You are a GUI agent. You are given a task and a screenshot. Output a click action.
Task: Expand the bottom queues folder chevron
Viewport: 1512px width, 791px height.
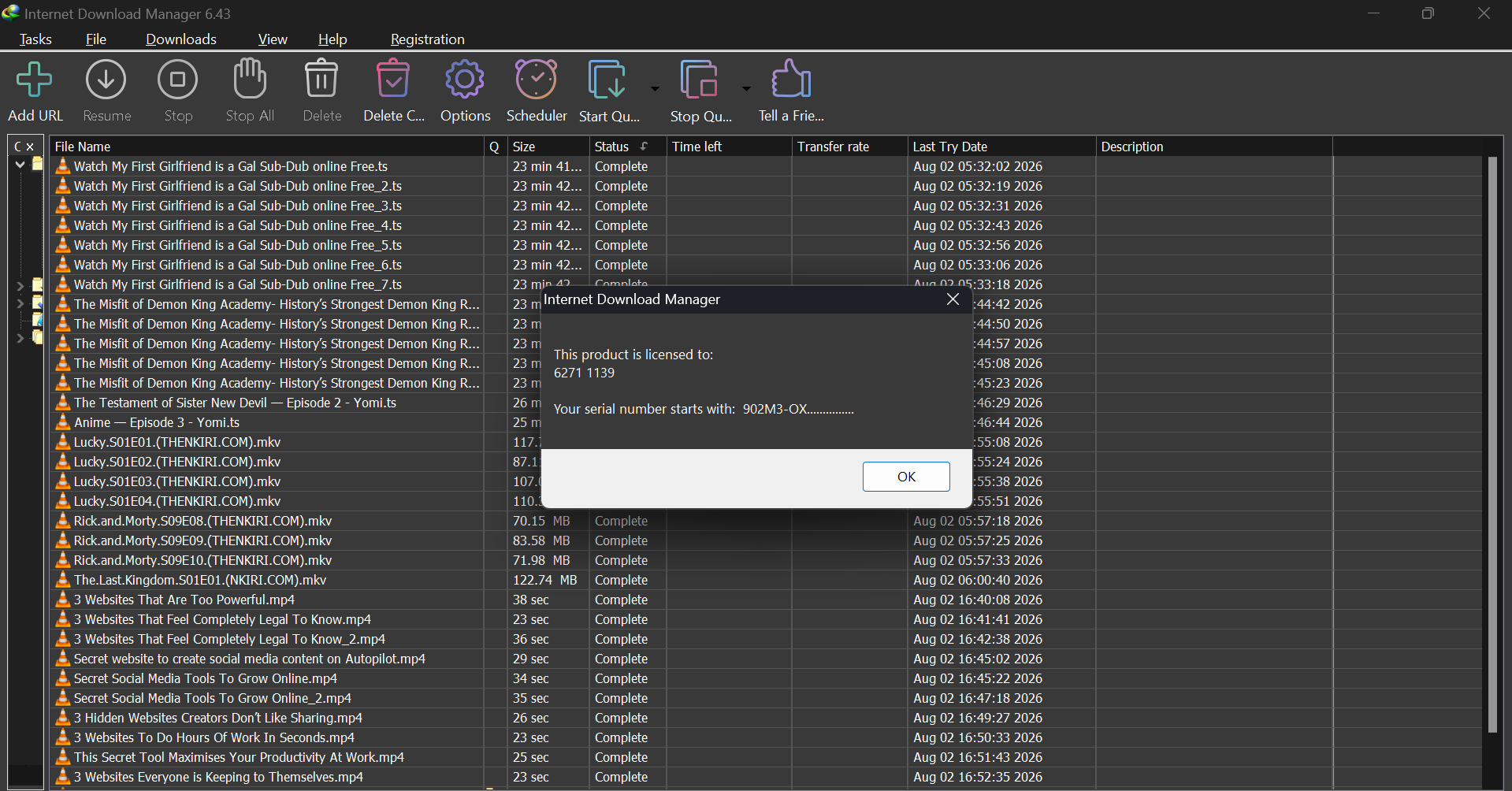coord(20,338)
